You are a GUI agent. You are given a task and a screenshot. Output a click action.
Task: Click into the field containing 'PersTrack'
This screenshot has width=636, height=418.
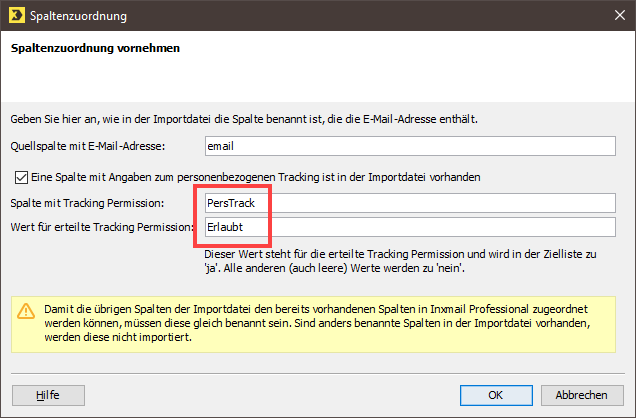[x=410, y=203]
